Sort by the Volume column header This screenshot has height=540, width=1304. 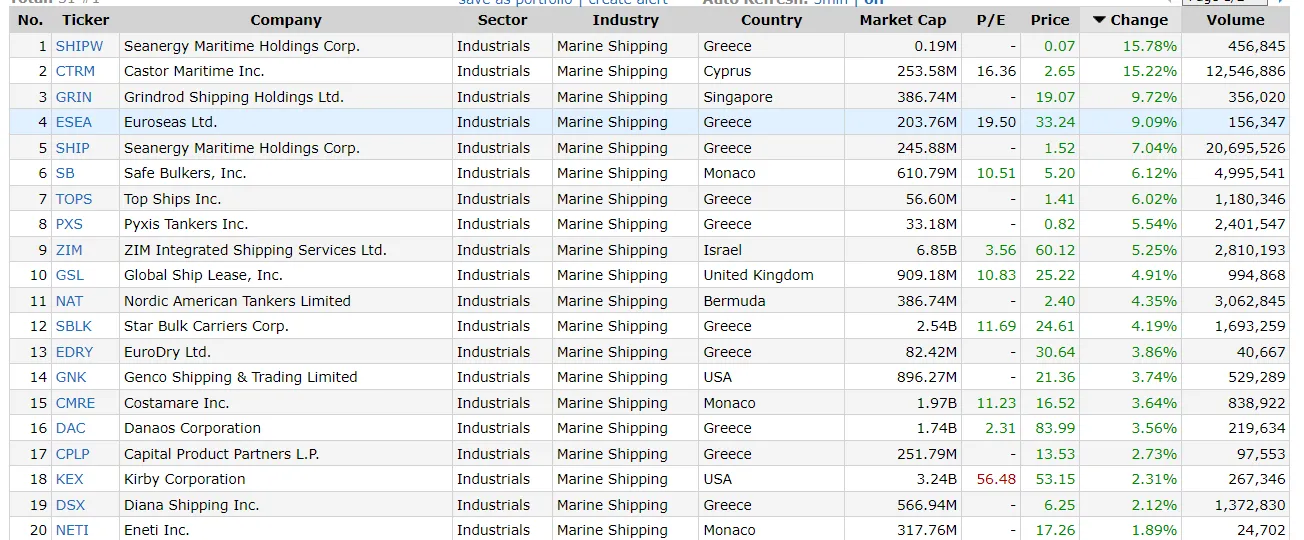coord(1235,20)
